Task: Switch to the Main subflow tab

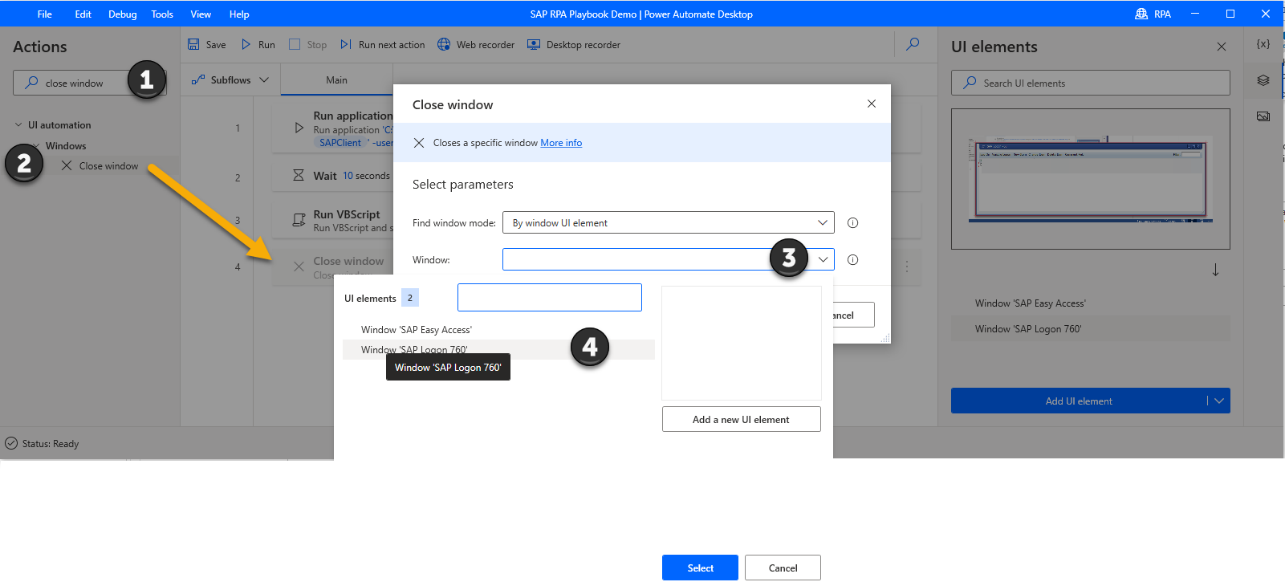Action: pos(337,80)
